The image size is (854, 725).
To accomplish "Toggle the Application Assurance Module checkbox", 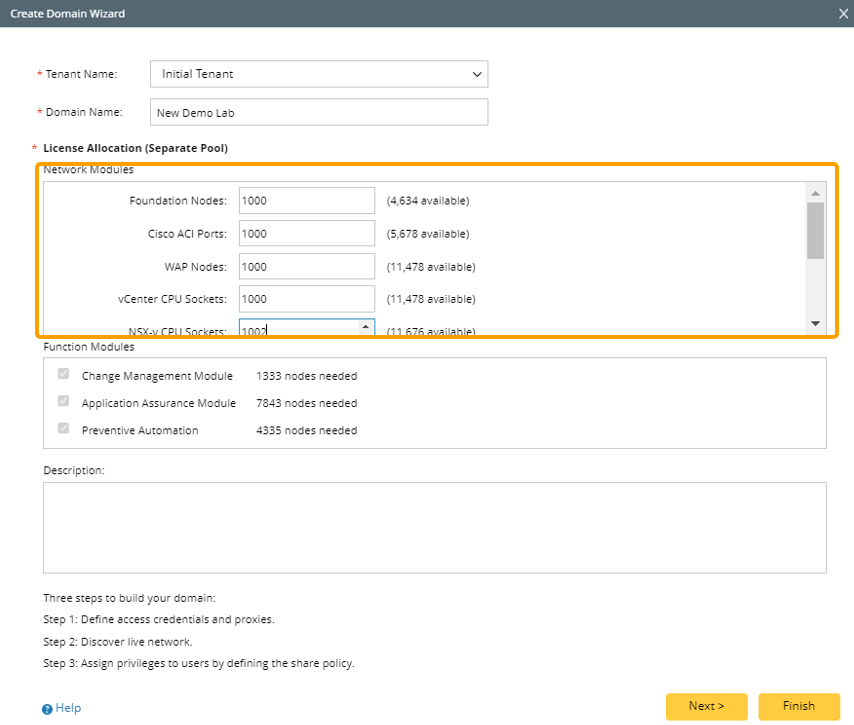I will coord(64,402).
